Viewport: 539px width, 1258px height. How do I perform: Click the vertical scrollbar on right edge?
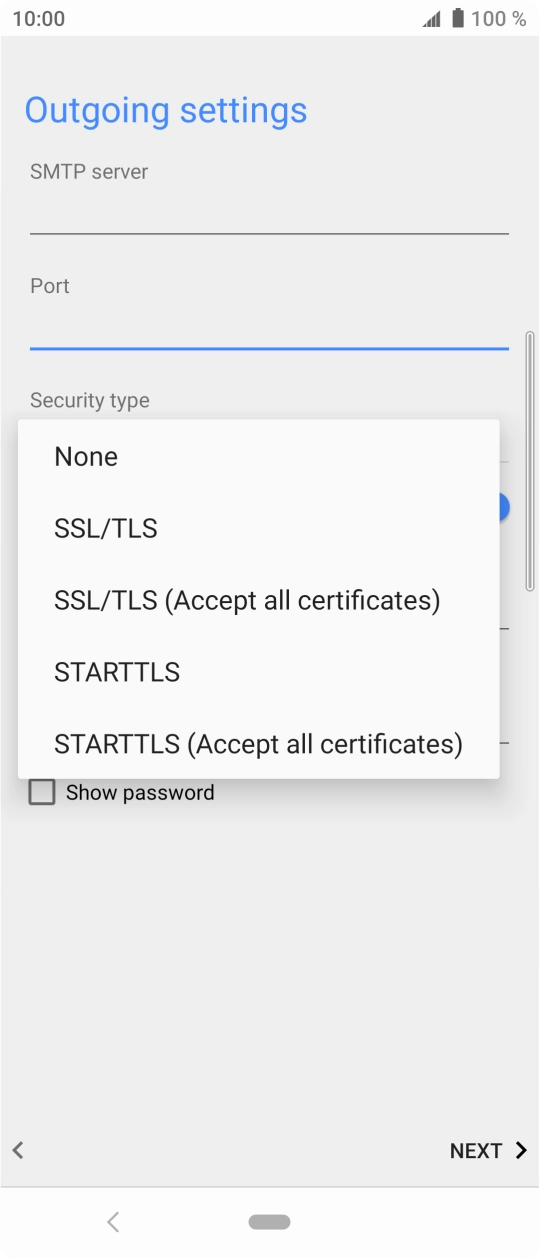(530, 461)
